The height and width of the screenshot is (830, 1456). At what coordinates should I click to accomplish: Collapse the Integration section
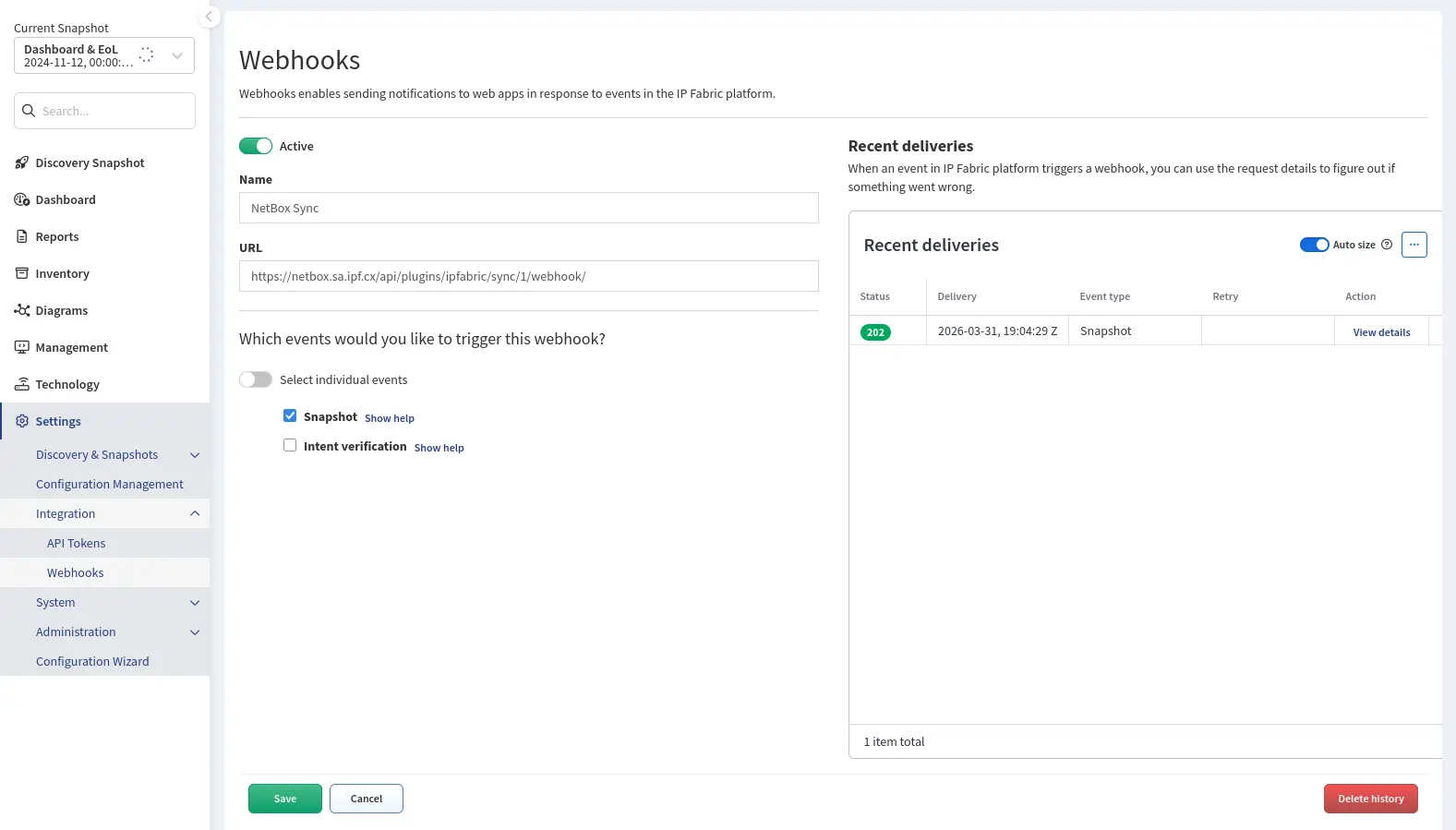(x=195, y=514)
